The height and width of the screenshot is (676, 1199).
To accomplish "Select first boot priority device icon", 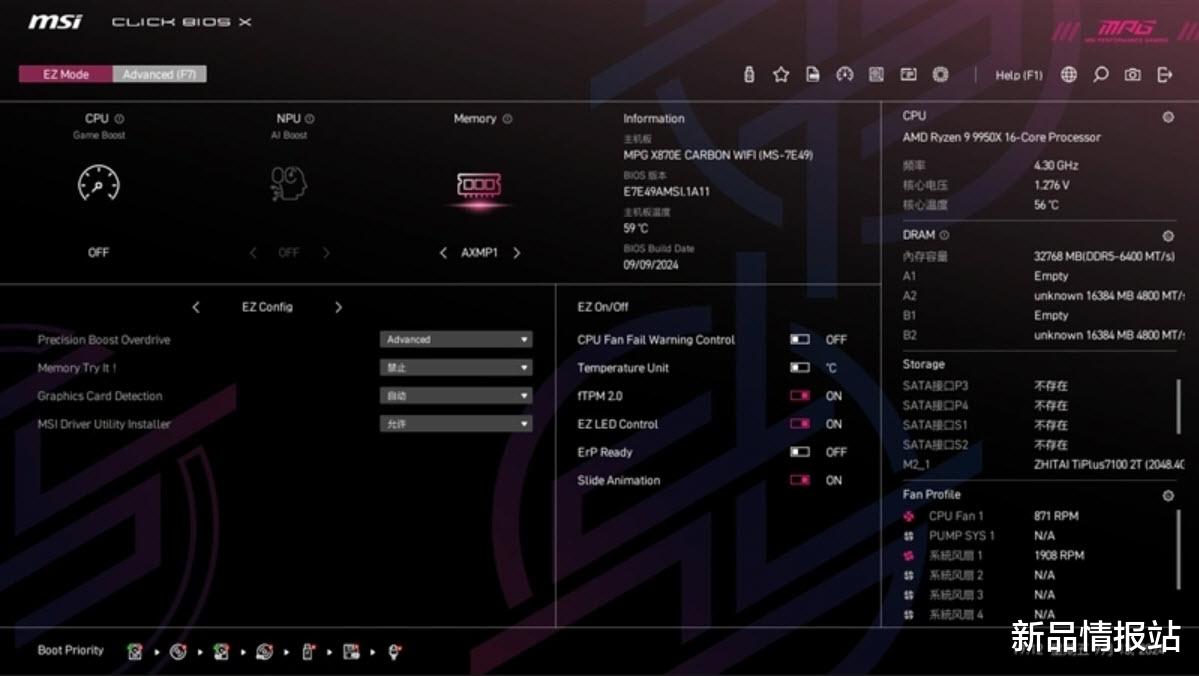I will tap(135, 652).
